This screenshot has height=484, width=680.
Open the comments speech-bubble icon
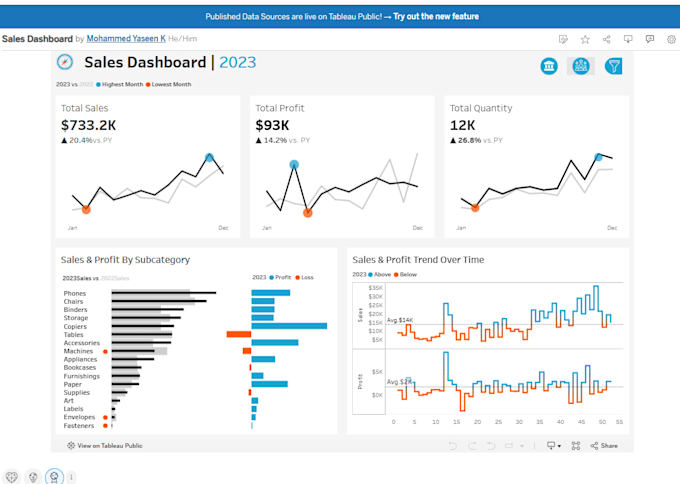coord(650,39)
